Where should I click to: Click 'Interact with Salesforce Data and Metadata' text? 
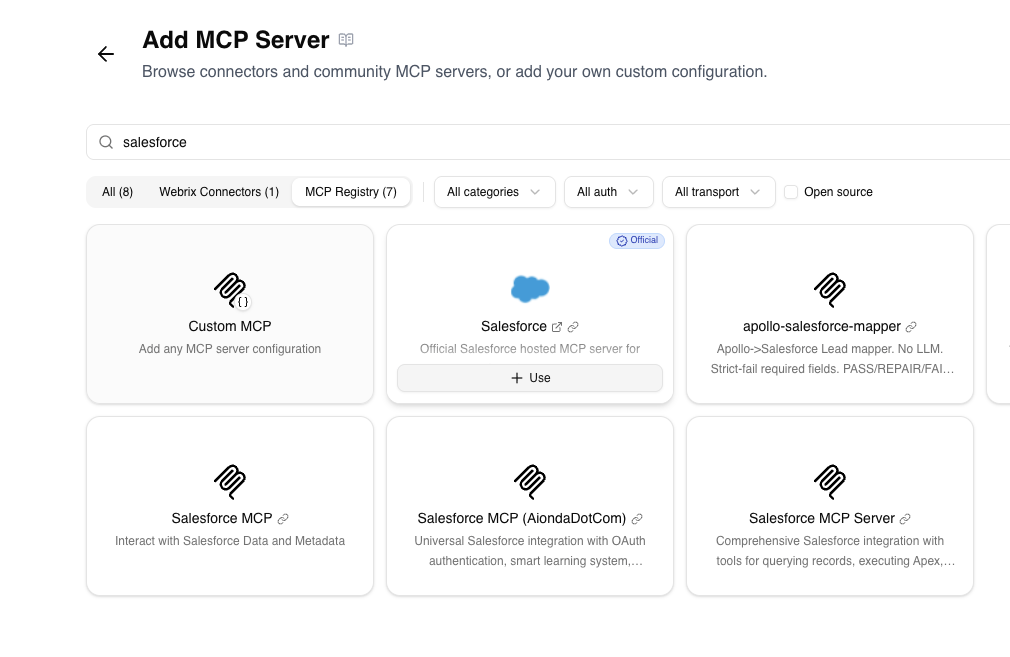pos(230,541)
